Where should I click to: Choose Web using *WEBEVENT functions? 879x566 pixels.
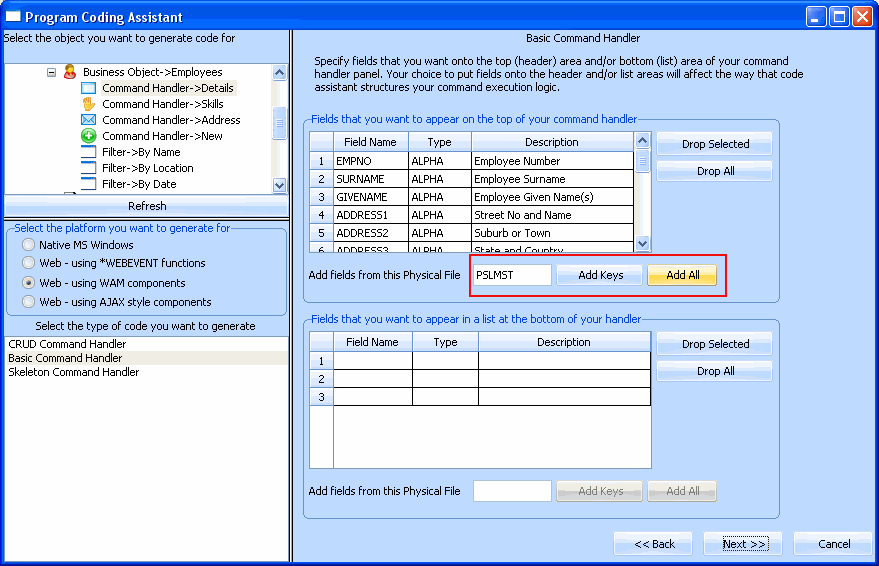pyautogui.click(x=29, y=264)
